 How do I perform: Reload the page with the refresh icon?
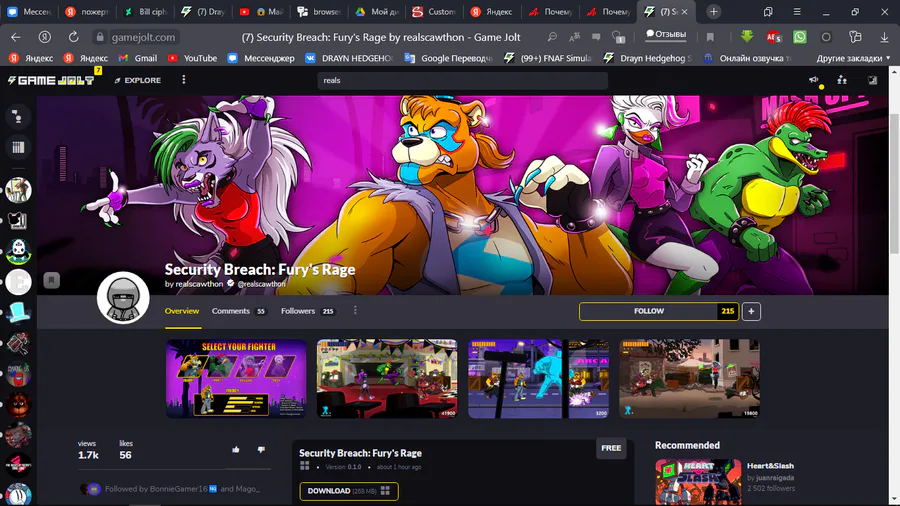pyautogui.click(x=73, y=37)
